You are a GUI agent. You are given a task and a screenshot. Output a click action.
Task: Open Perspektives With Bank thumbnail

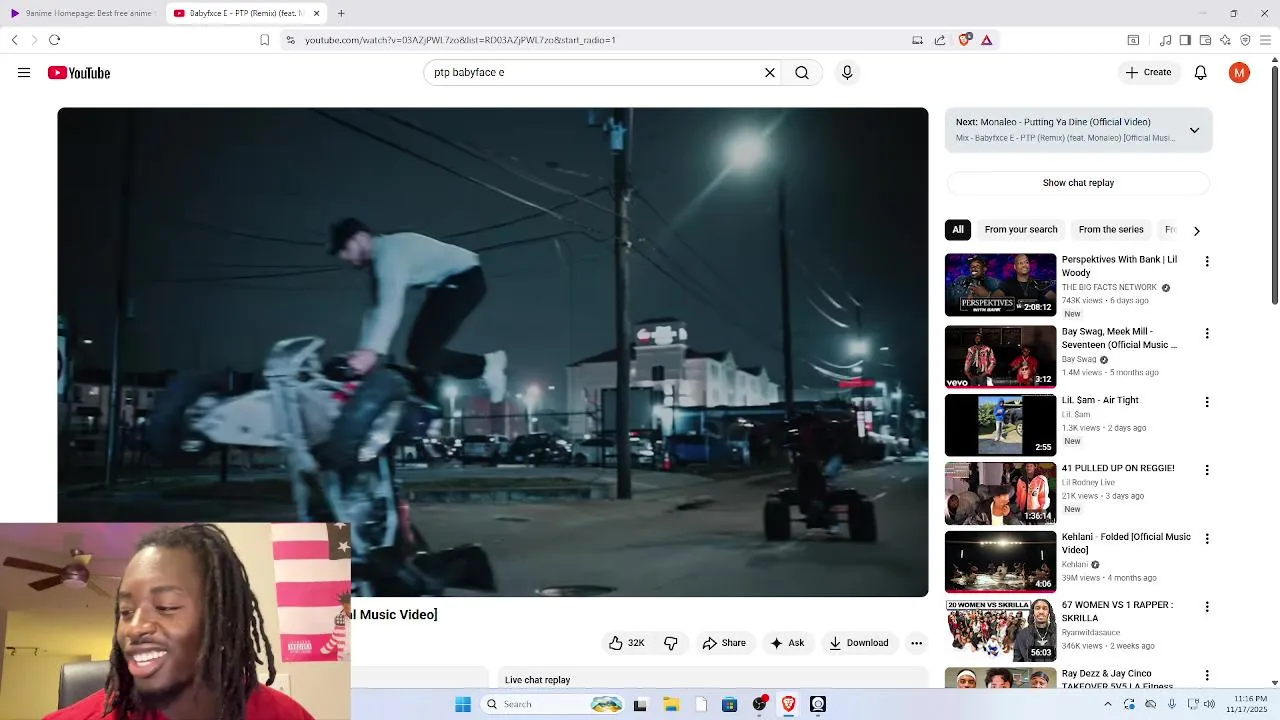point(1000,285)
